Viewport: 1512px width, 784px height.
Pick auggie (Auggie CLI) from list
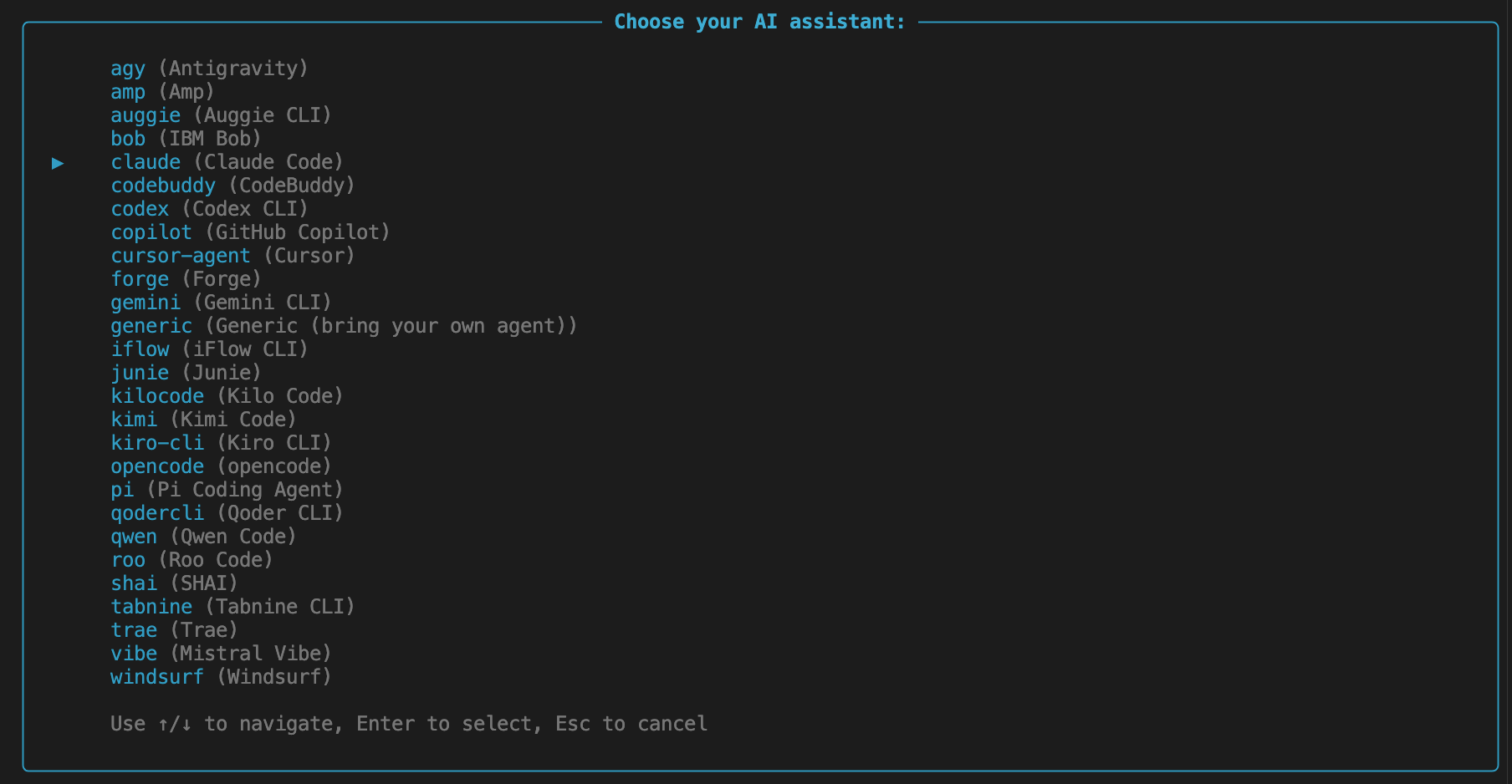coord(221,115)
